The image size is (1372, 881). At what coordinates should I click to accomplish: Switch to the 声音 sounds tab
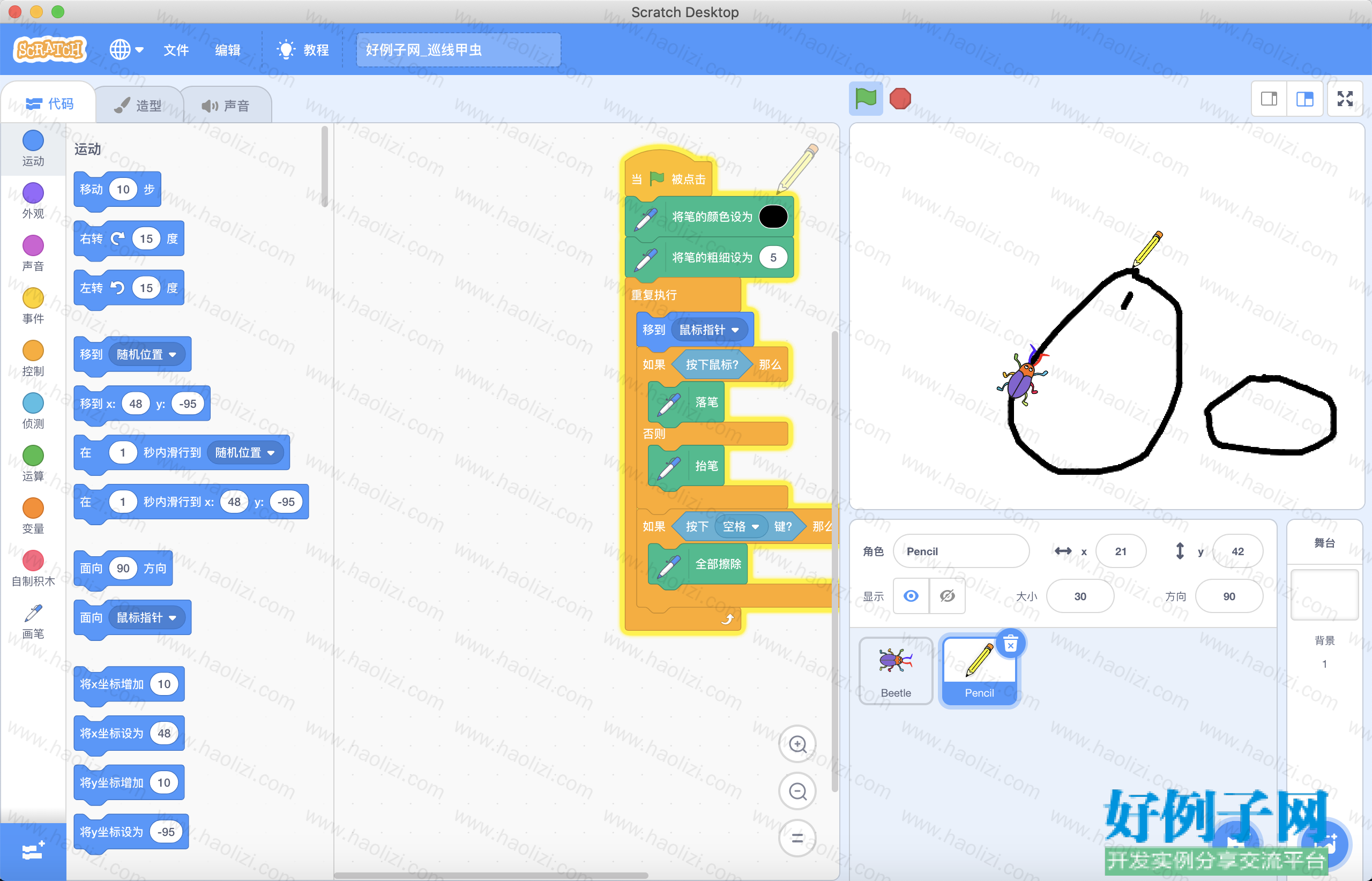coord(226,105)
